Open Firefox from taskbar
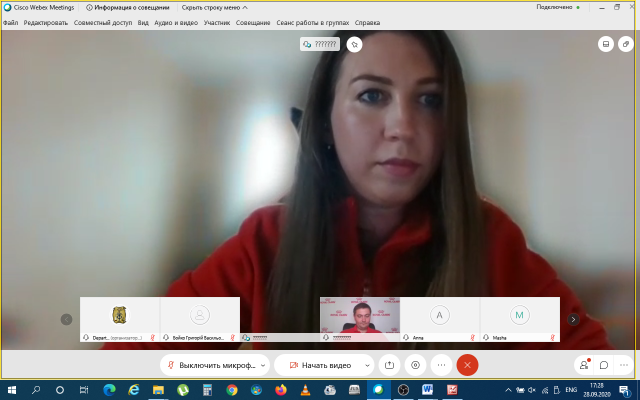 coord(281,390)
